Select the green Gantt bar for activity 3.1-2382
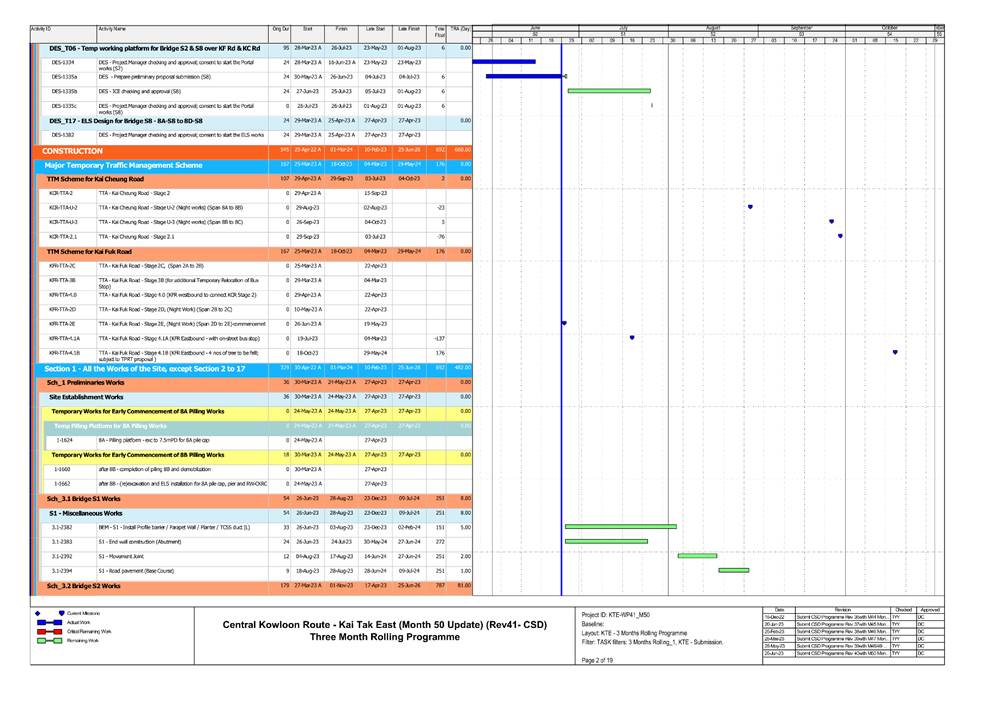Screen dimensions: 1001x708 620,526
